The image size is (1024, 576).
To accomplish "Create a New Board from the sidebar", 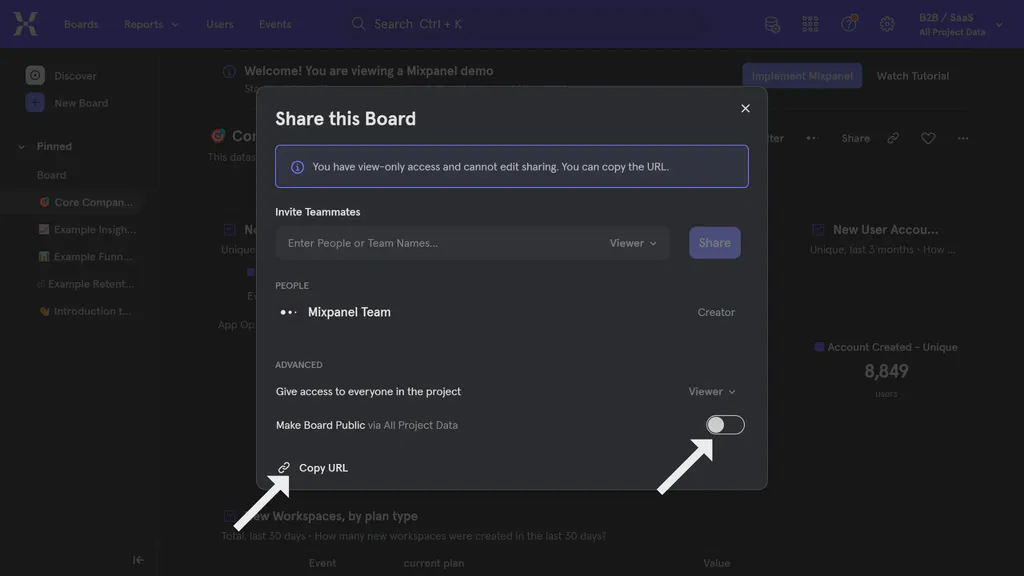I will click(78, 102).
